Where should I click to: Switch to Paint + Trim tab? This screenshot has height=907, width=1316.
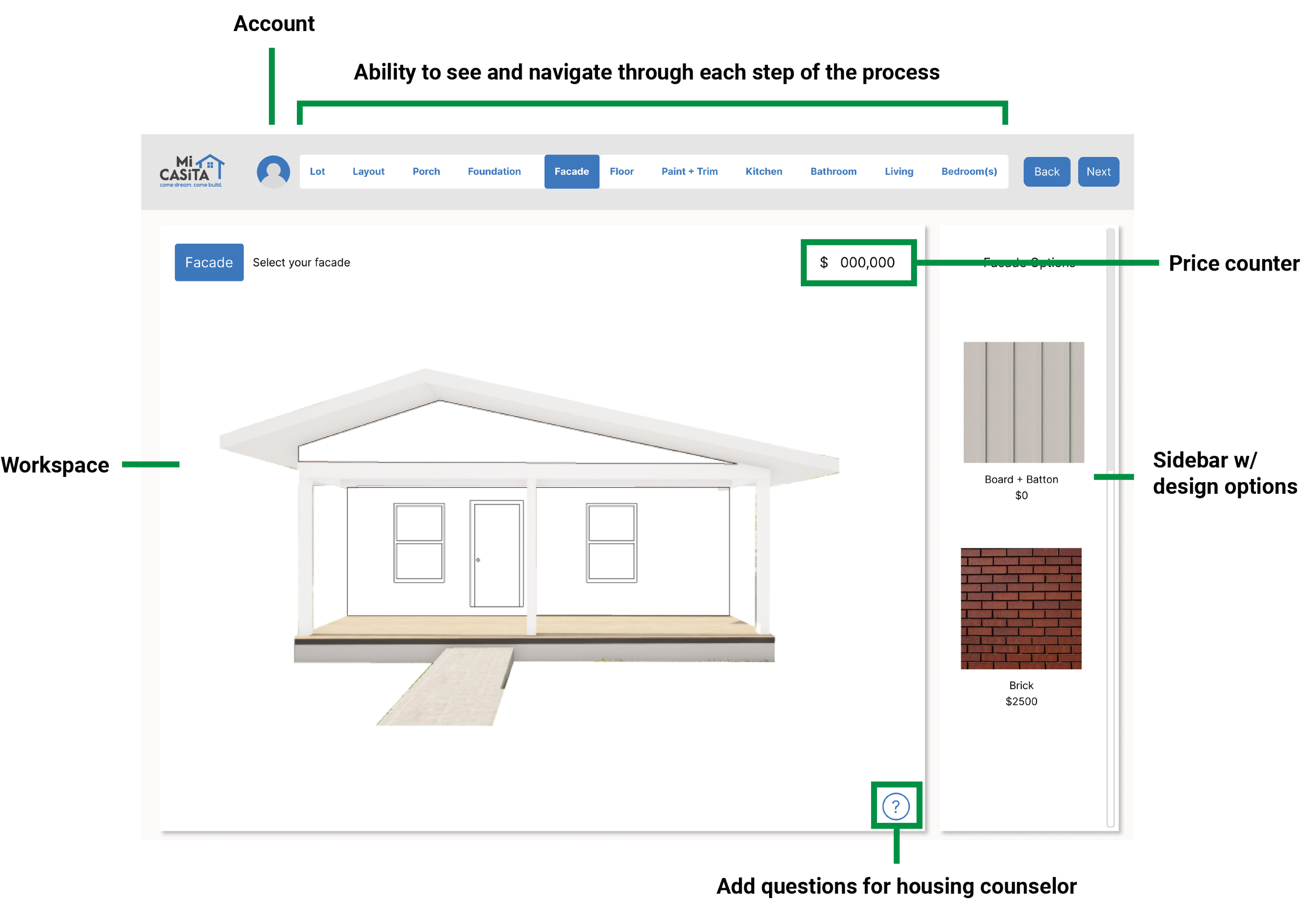pos(689,172)
